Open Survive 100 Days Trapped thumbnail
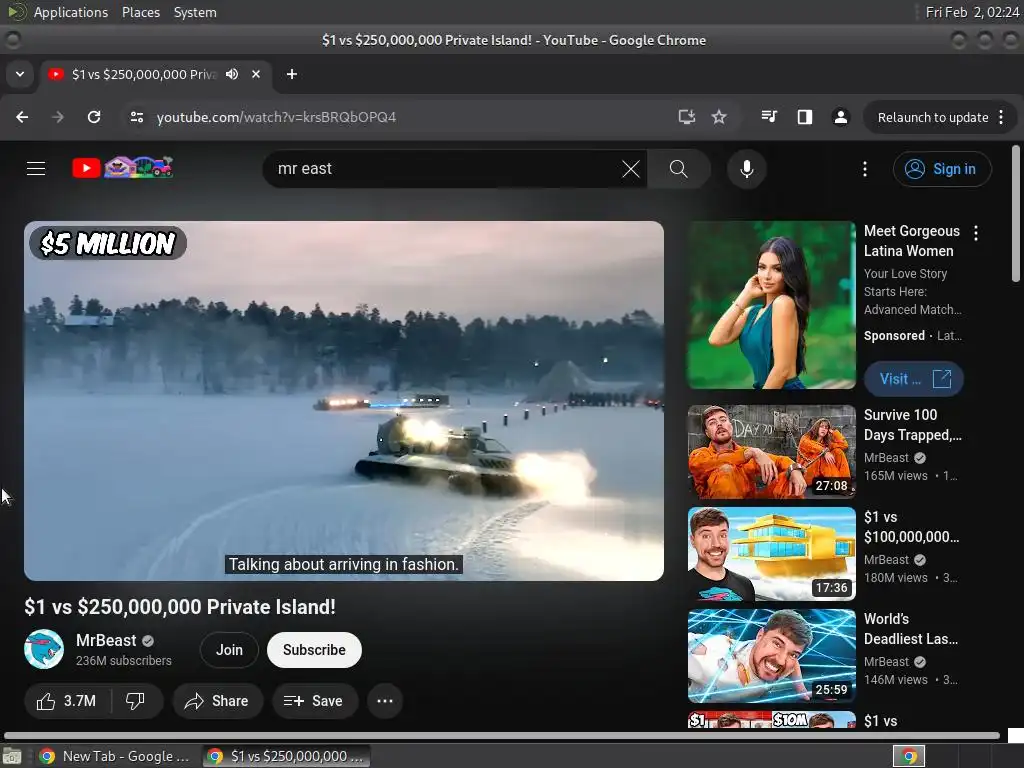1024x768 pixels. point(771,452)
